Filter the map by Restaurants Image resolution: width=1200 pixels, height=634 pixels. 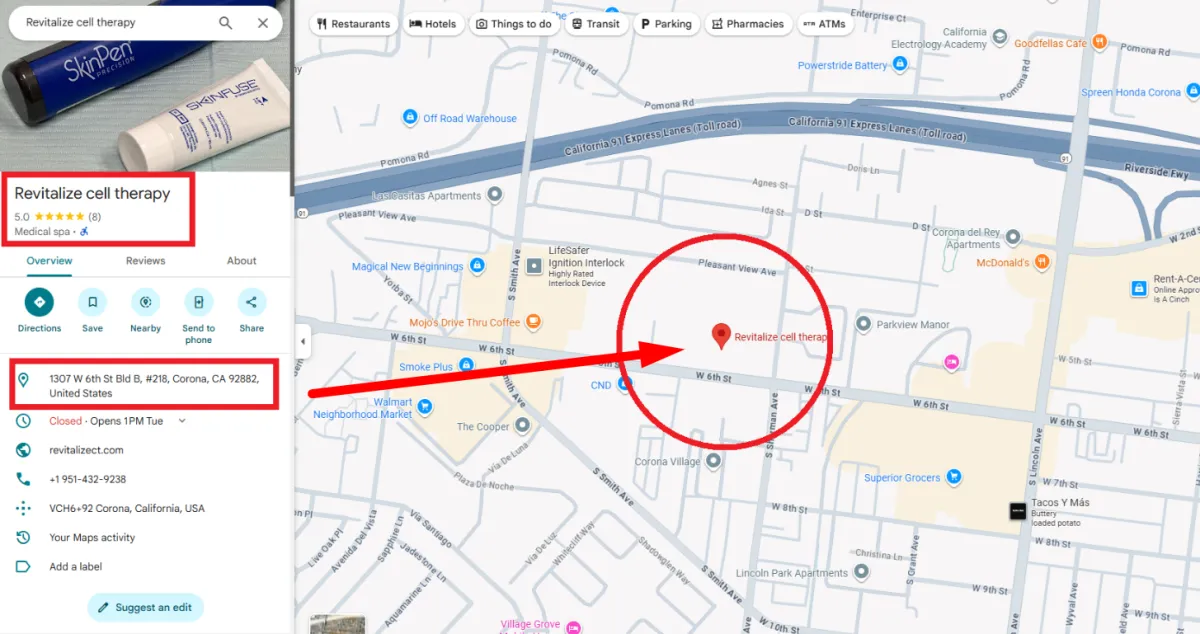tap(355, 24)
